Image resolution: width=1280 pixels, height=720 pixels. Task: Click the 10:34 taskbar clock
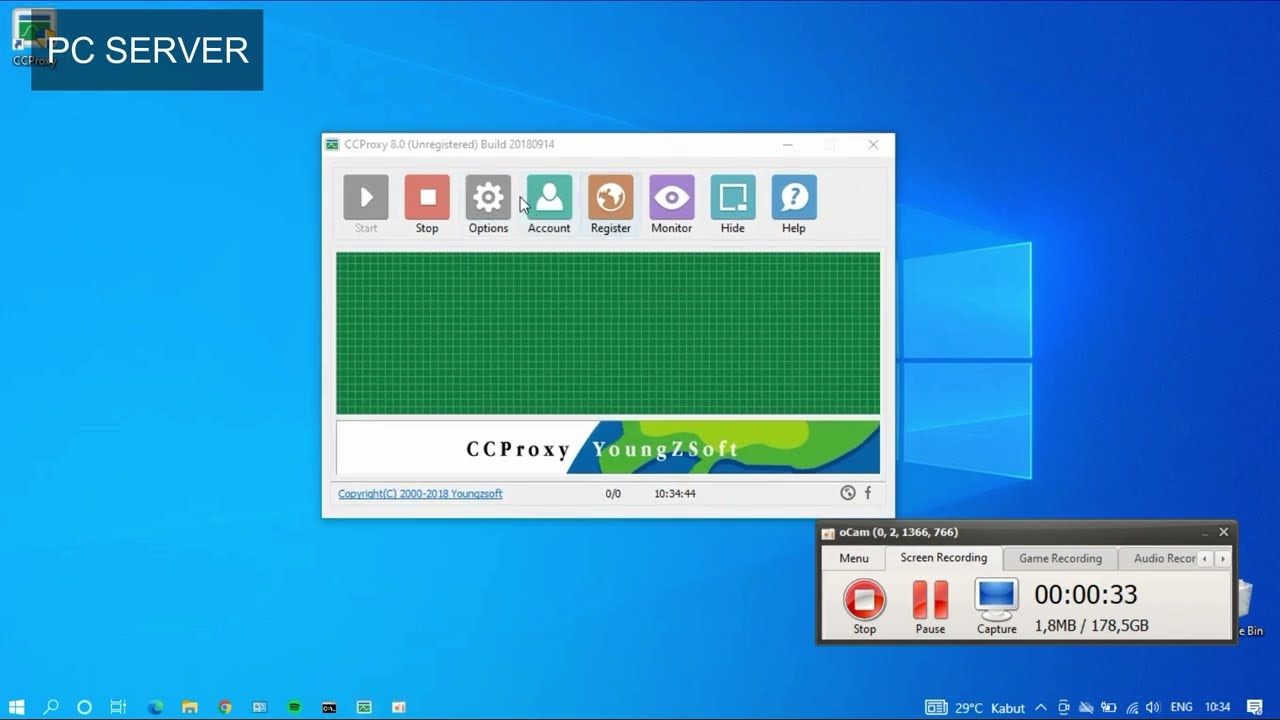pyautogui.click(x=1217, y=708)
